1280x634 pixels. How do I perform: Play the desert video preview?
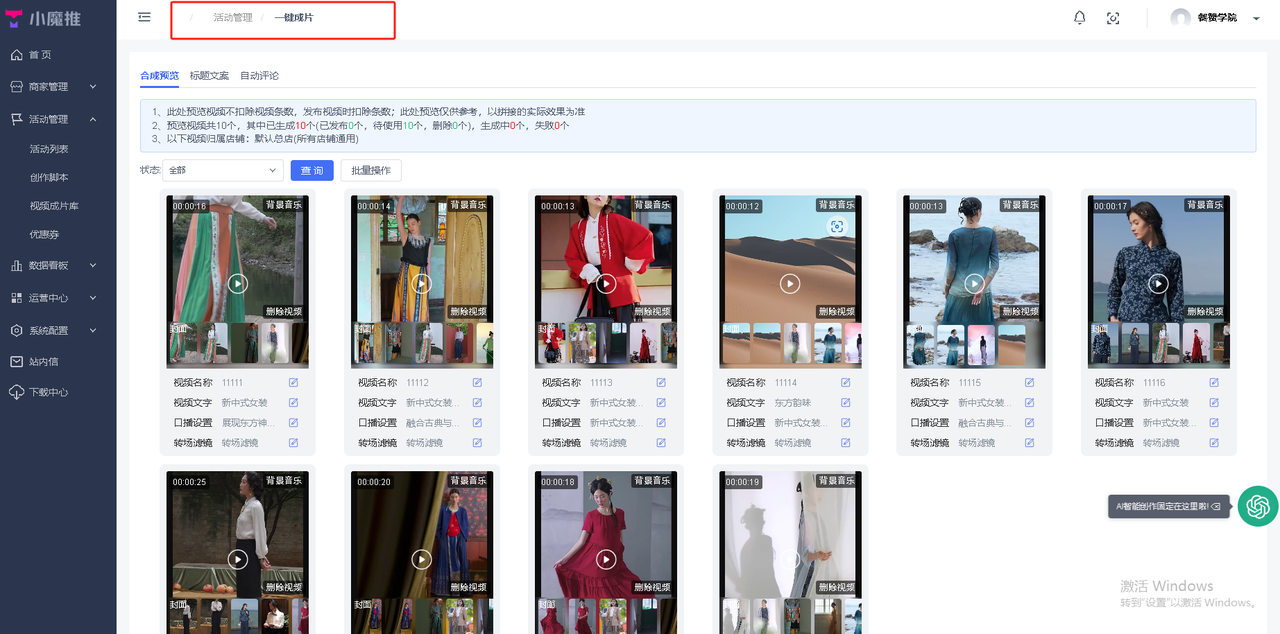790,283
